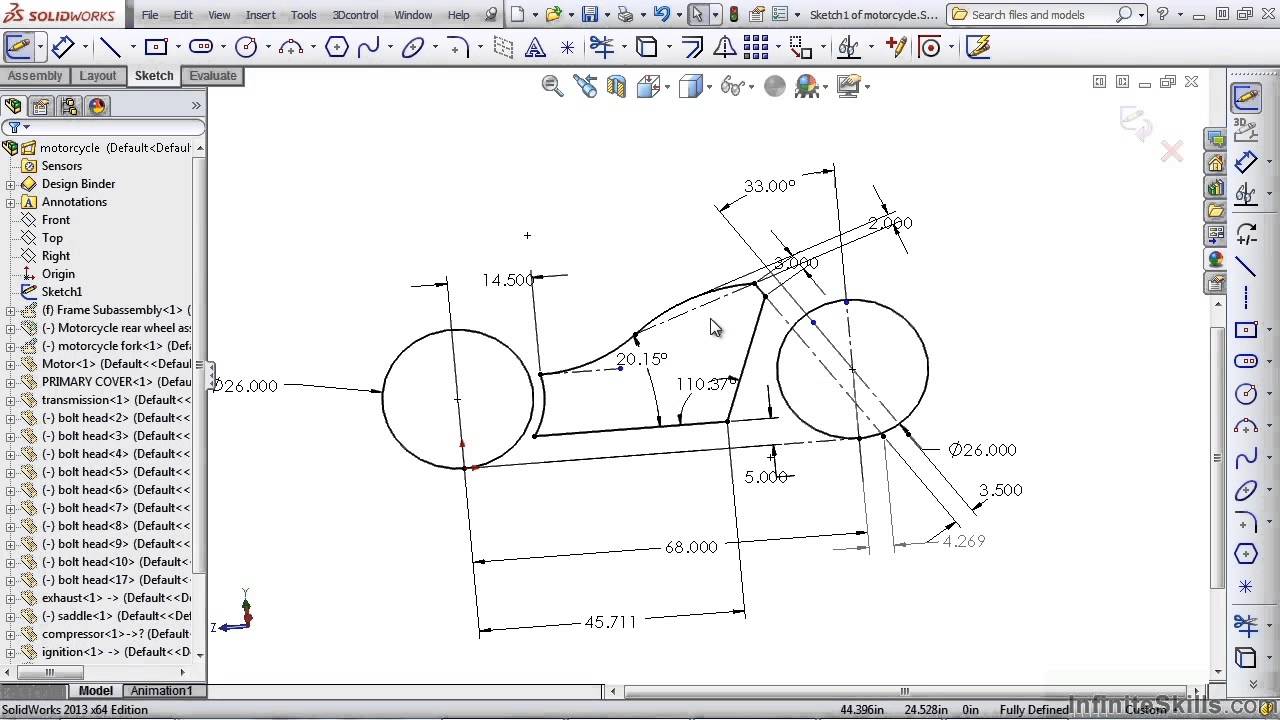The image size is (1280, 720).
Task: Toggle shaded Display Style
Action: point(693,86)
